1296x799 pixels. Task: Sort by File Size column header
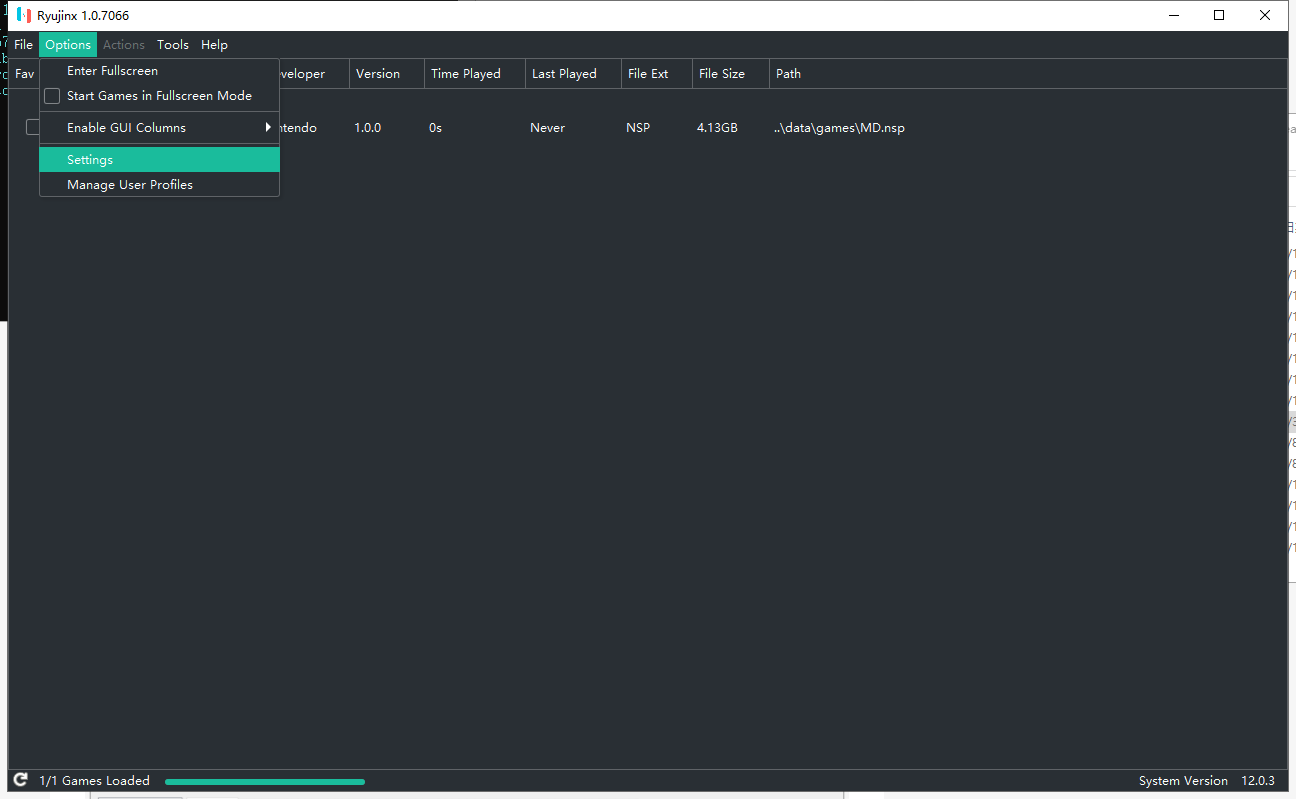point(722,74)
